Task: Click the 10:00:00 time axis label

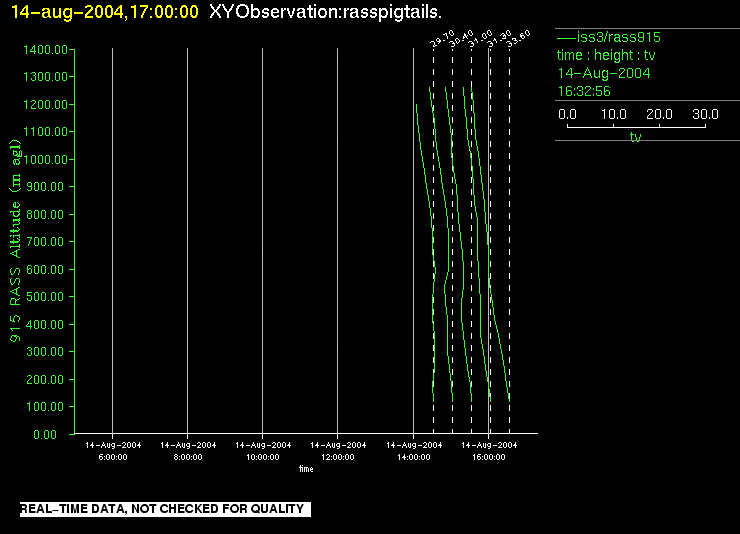Action: 263,457
